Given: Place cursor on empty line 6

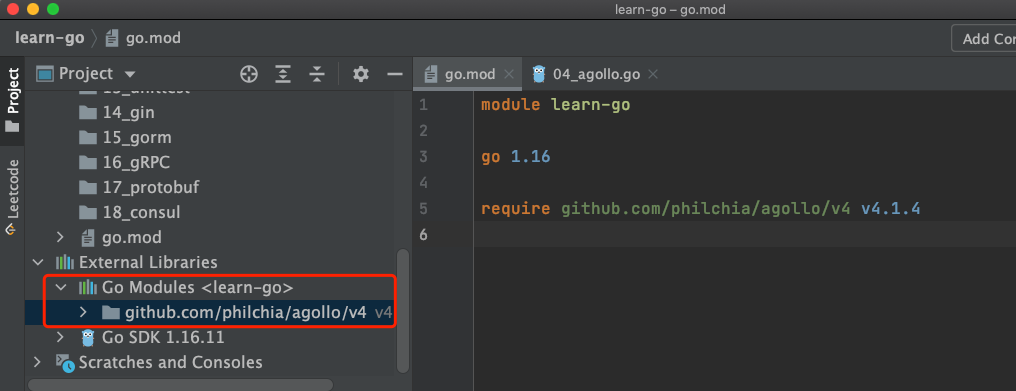Looking at the screenshot, I should [745, 234].
